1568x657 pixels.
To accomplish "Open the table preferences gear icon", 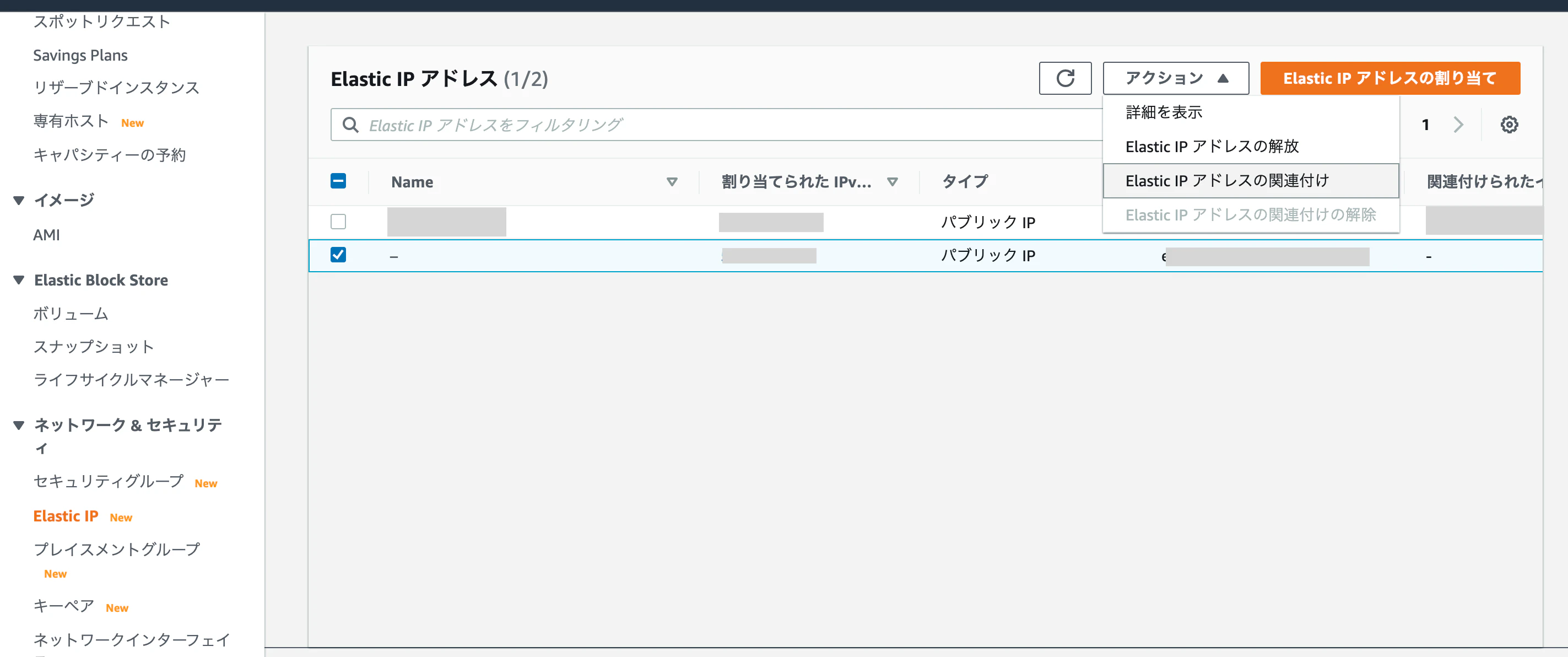I will (1509, 124).
